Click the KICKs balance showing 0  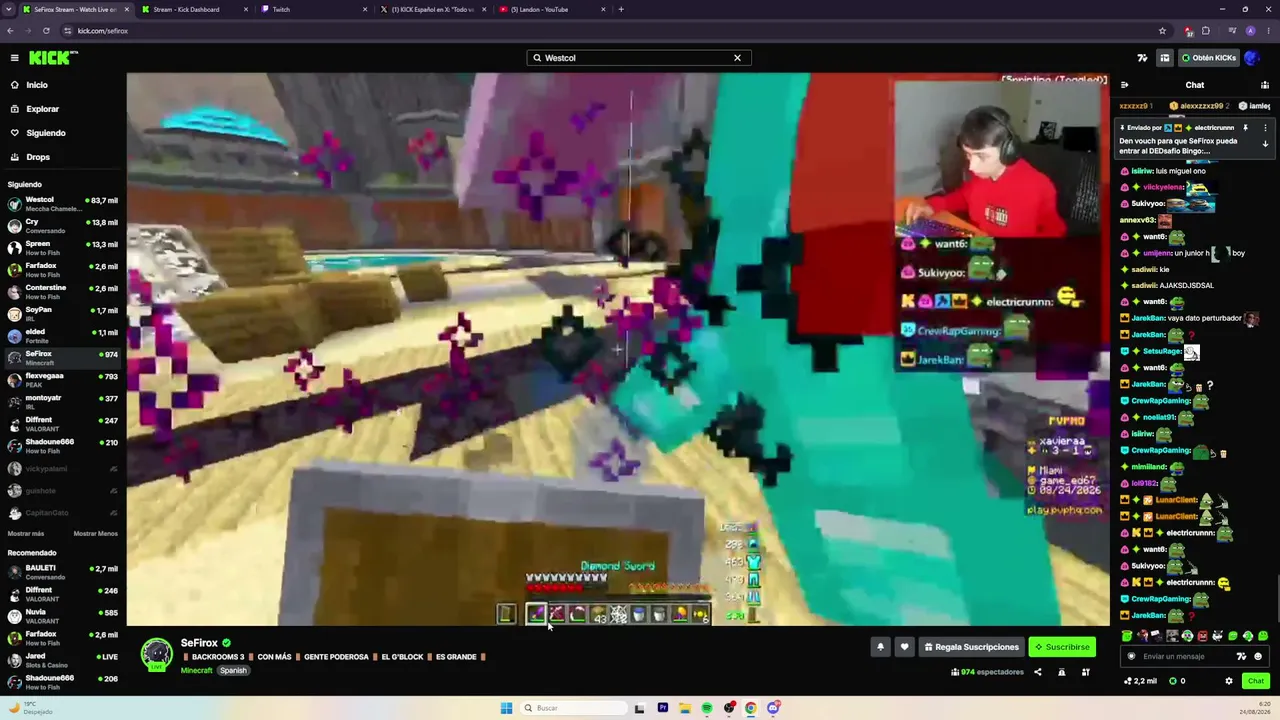pos(1177,681)
